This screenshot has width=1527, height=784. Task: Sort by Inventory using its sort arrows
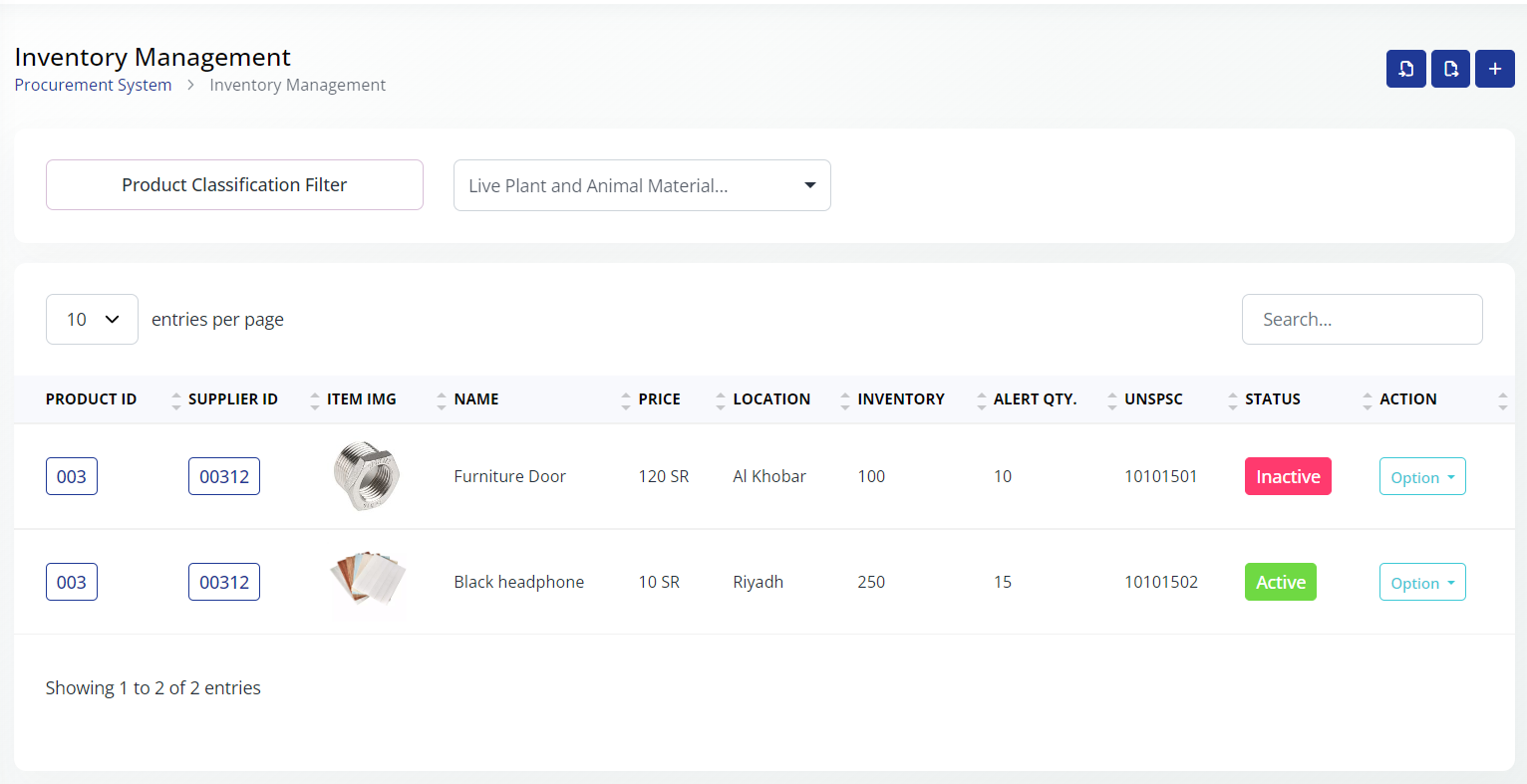tap(981, 400)
